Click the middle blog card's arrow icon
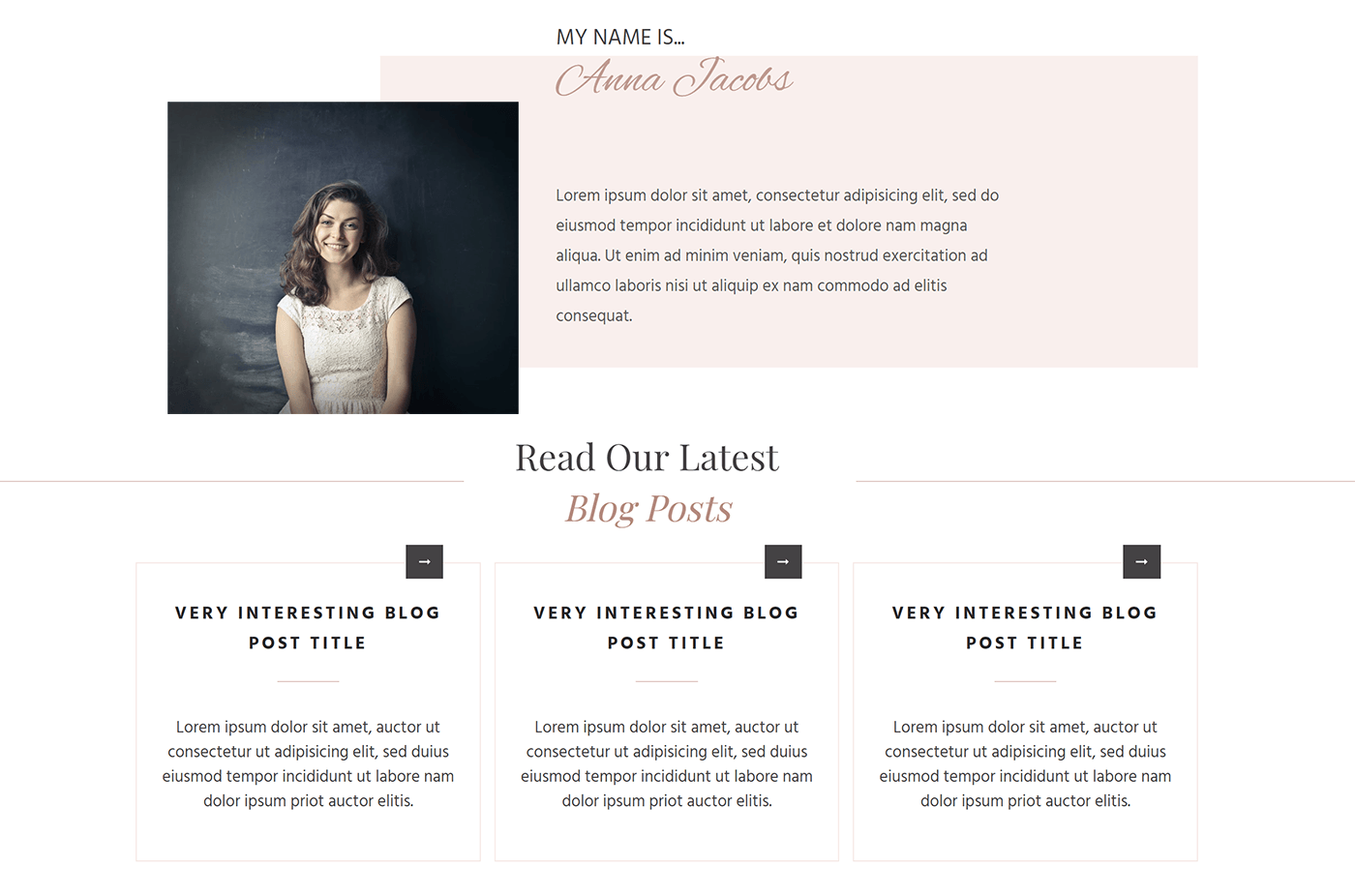The image size is (1355, 896). coord(783,561)
